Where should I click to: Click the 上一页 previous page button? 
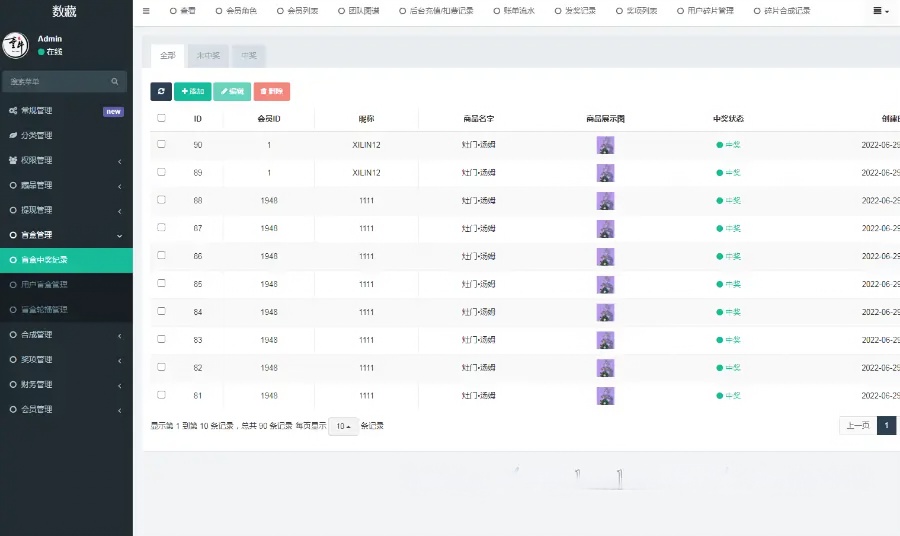[857, 426]
